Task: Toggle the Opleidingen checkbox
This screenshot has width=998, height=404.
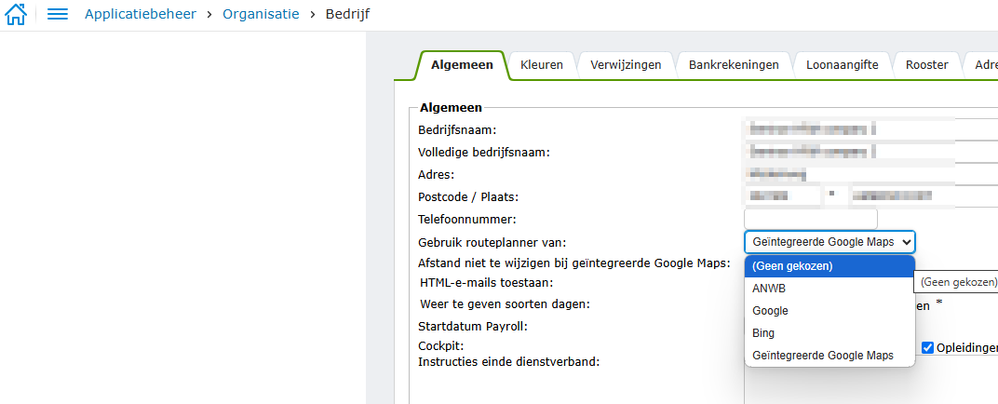Action: [x=928, y=347]
